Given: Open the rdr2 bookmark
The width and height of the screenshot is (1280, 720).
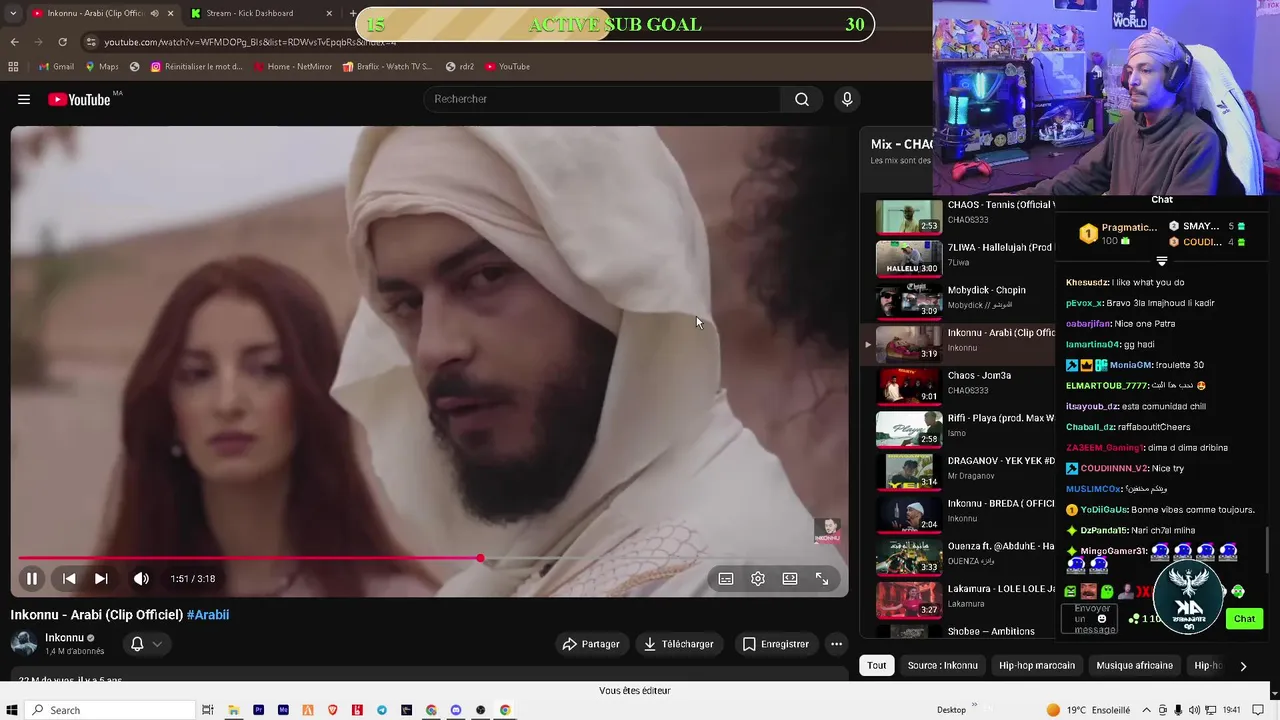Looking at the screenshot, I should point(460,67).
